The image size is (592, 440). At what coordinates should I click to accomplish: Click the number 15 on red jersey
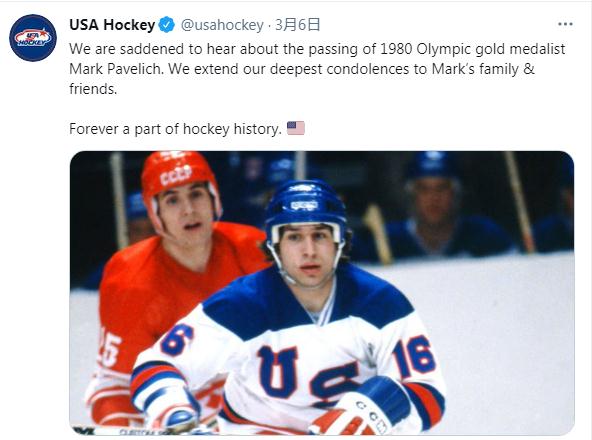(109, 347)
